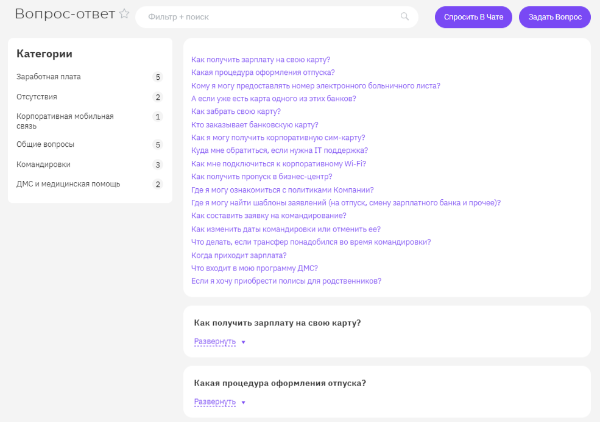
Task: Click the Задать Вопрос button
Action: point(555,17)
